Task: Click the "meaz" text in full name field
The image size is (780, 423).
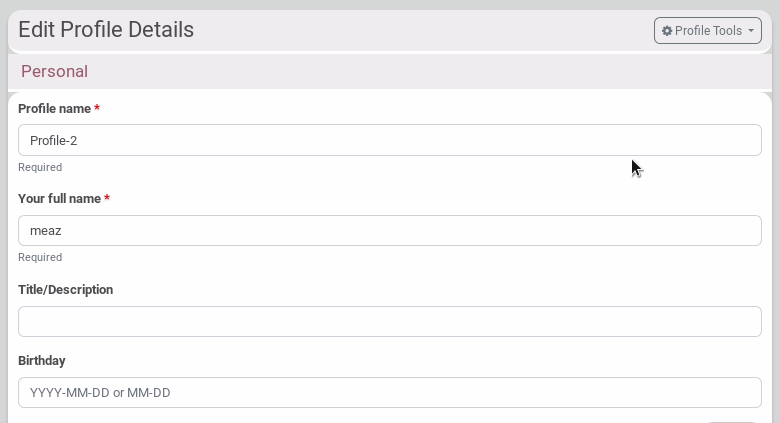Action: (x=46, y=231)
